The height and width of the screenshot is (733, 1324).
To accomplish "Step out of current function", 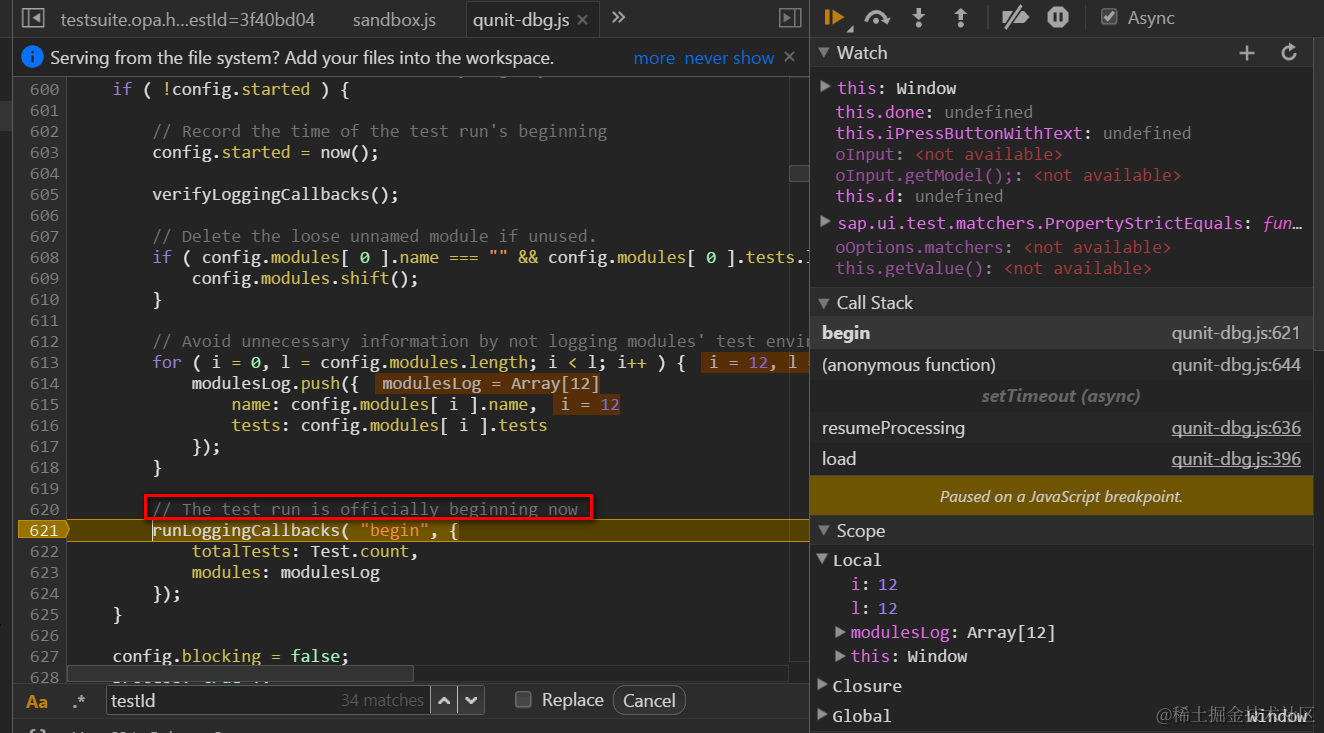I will pyautogui.click(x=961, y=17).
